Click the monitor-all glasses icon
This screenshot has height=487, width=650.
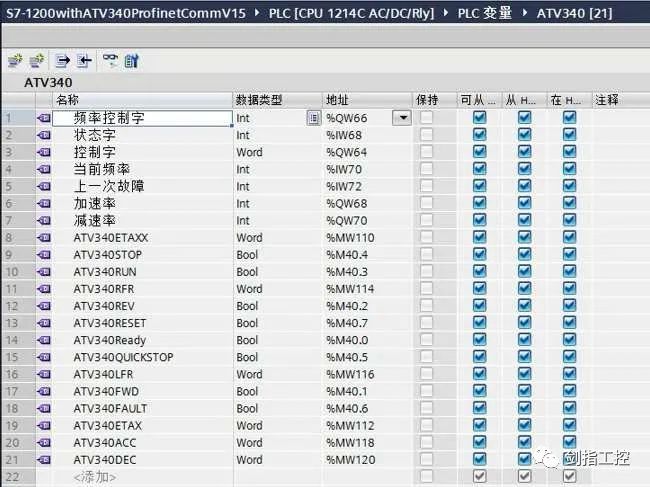[x=110, y=61]
